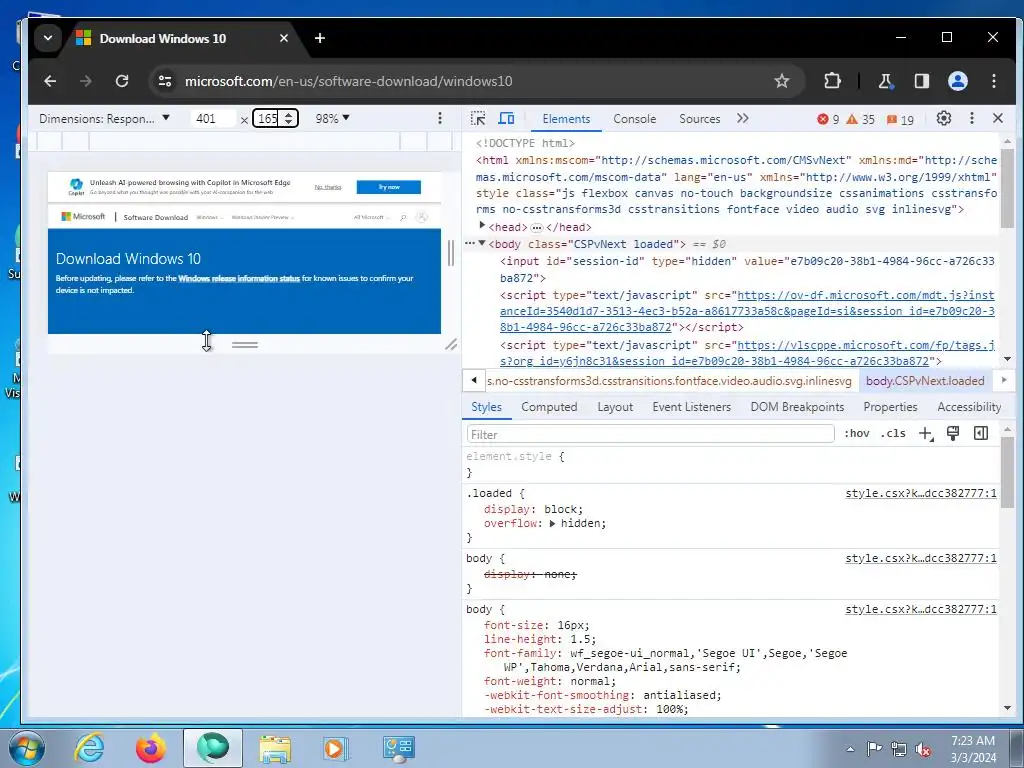View site information icon in address bar
The image size is (1024, 768).
[x=165, y=81]
